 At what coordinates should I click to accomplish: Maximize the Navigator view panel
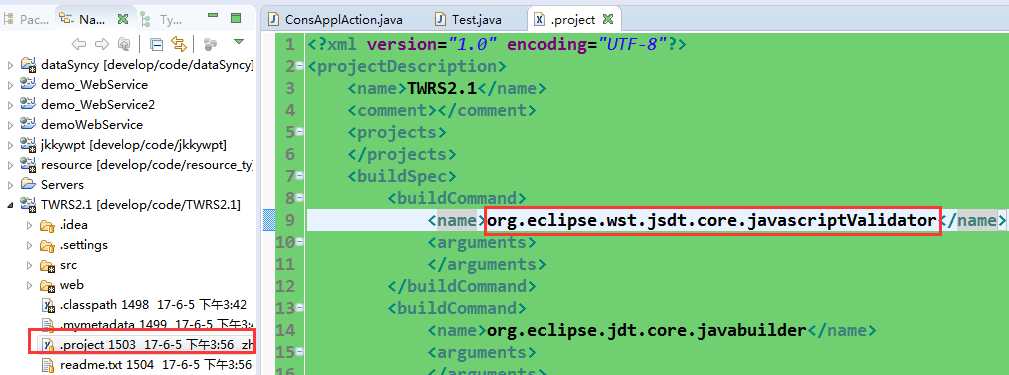[x=236, y=18]
